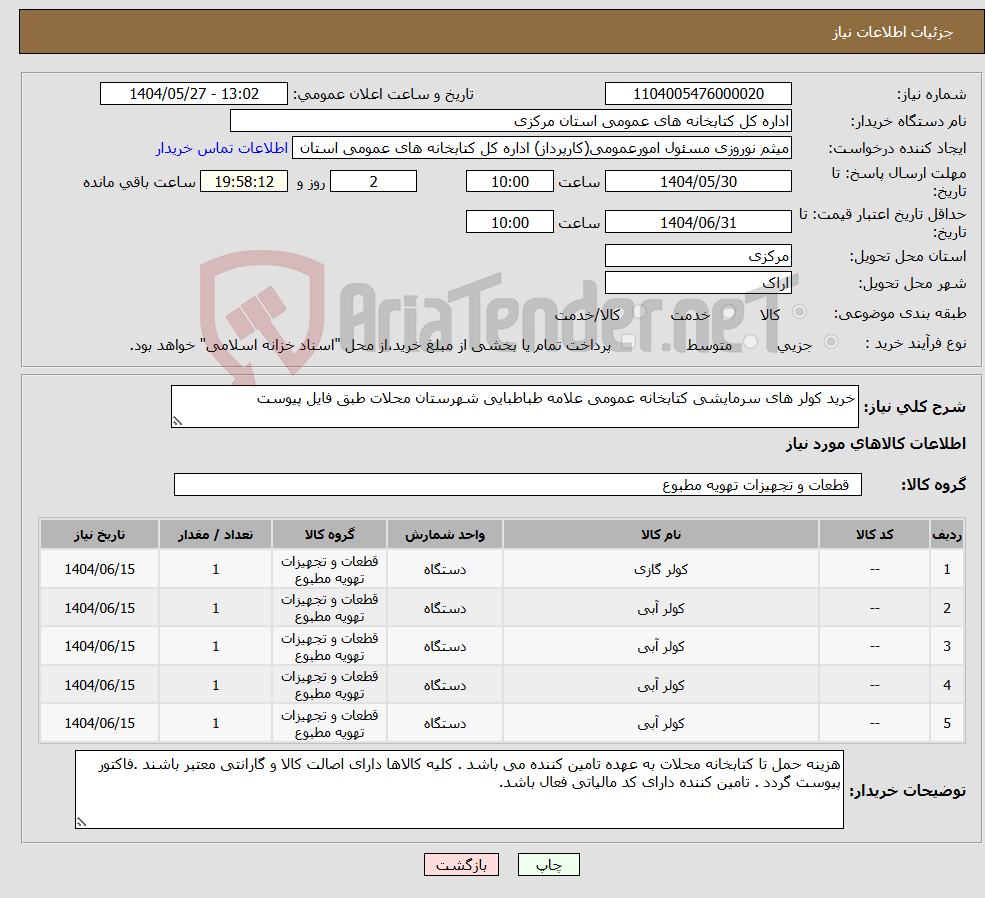Click the تعداد / مقدار column header

215,534
